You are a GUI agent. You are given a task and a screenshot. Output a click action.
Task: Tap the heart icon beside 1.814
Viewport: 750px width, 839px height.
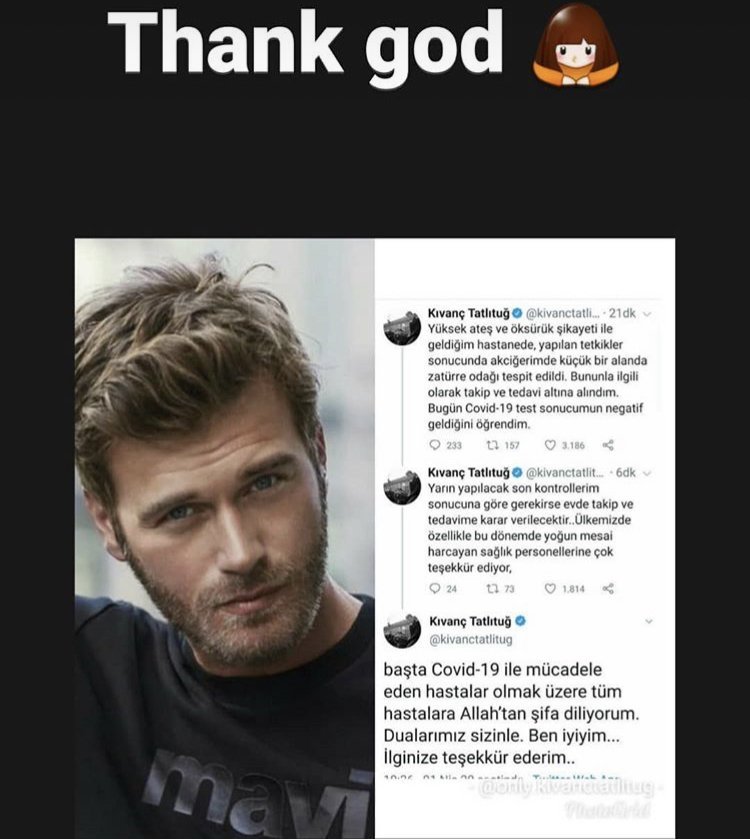tap(550, 588)
